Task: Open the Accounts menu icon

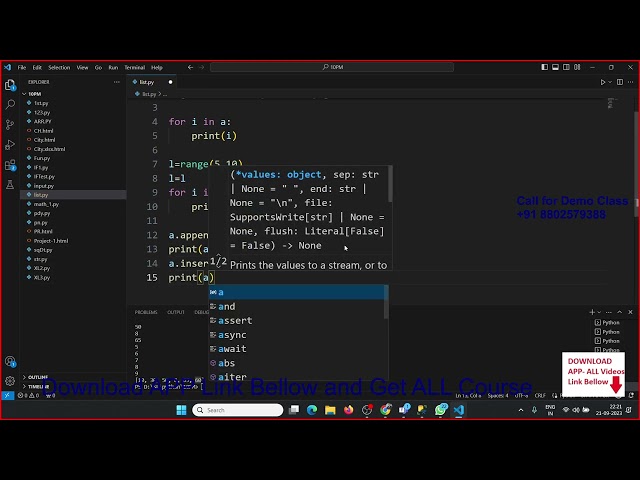Action: (10, 361)
